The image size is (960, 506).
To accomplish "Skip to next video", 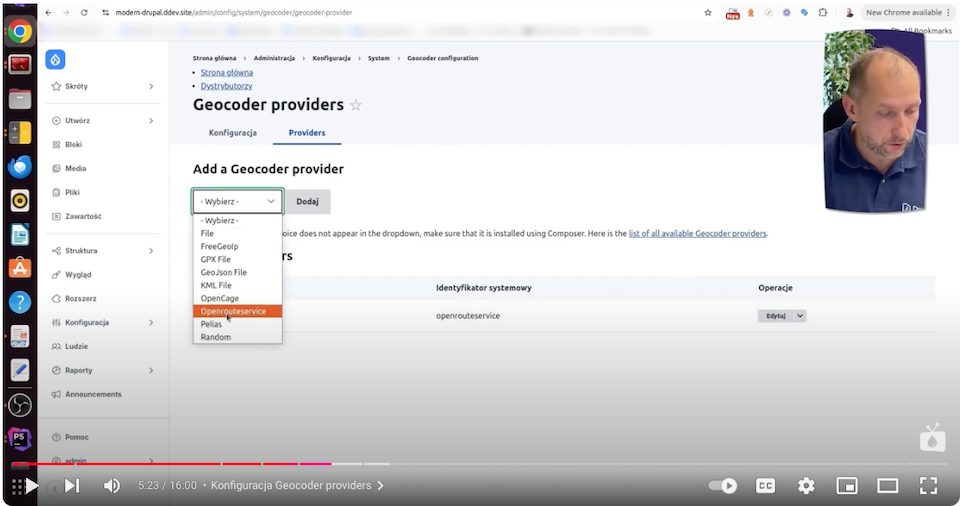I will [x=72, y=486].
